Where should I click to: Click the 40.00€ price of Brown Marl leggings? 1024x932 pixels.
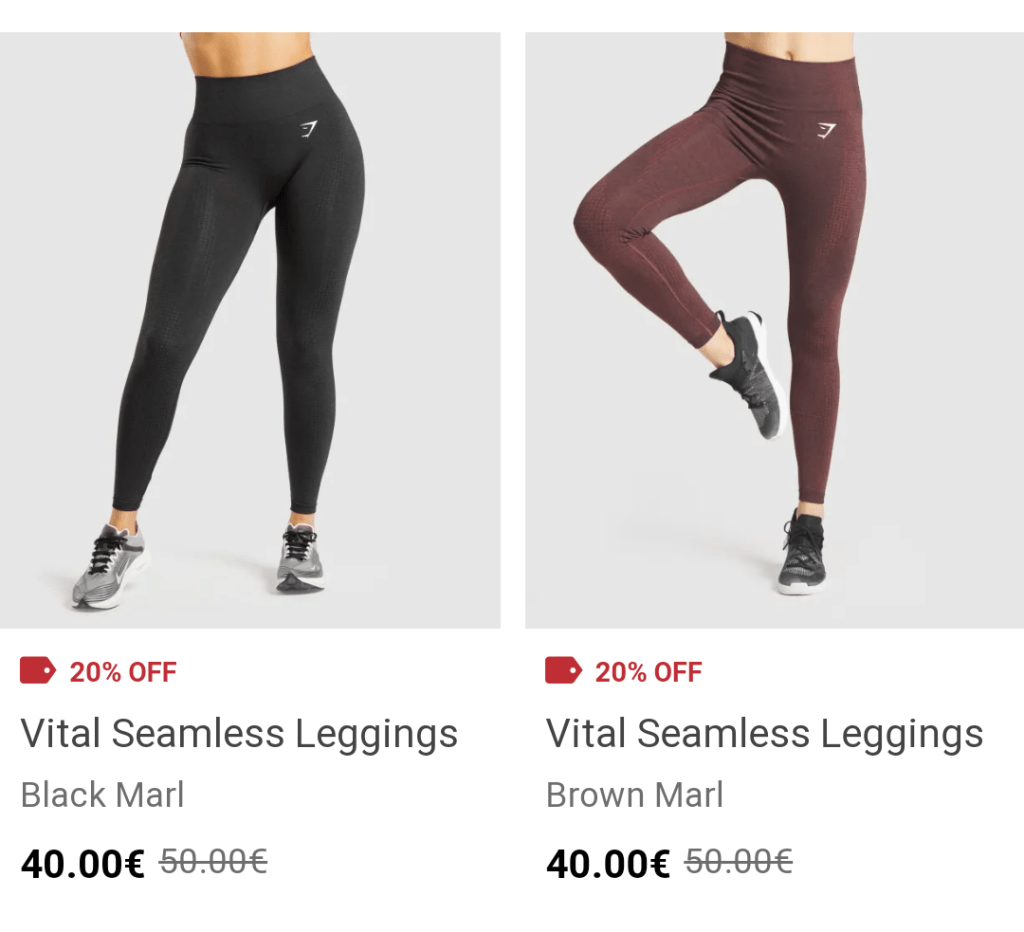(x=608, y=863)
